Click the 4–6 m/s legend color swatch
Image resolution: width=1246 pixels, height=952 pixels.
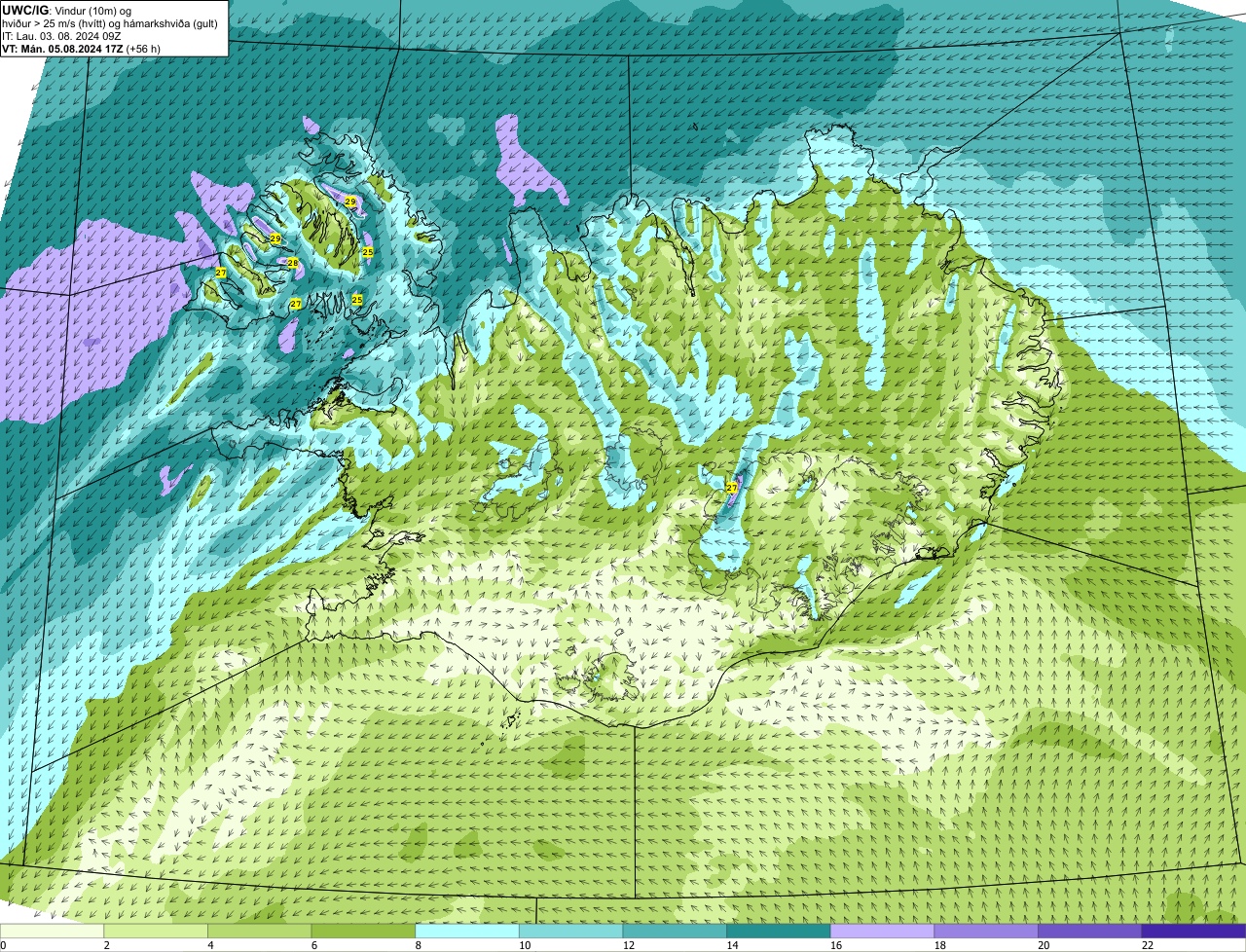260,931
